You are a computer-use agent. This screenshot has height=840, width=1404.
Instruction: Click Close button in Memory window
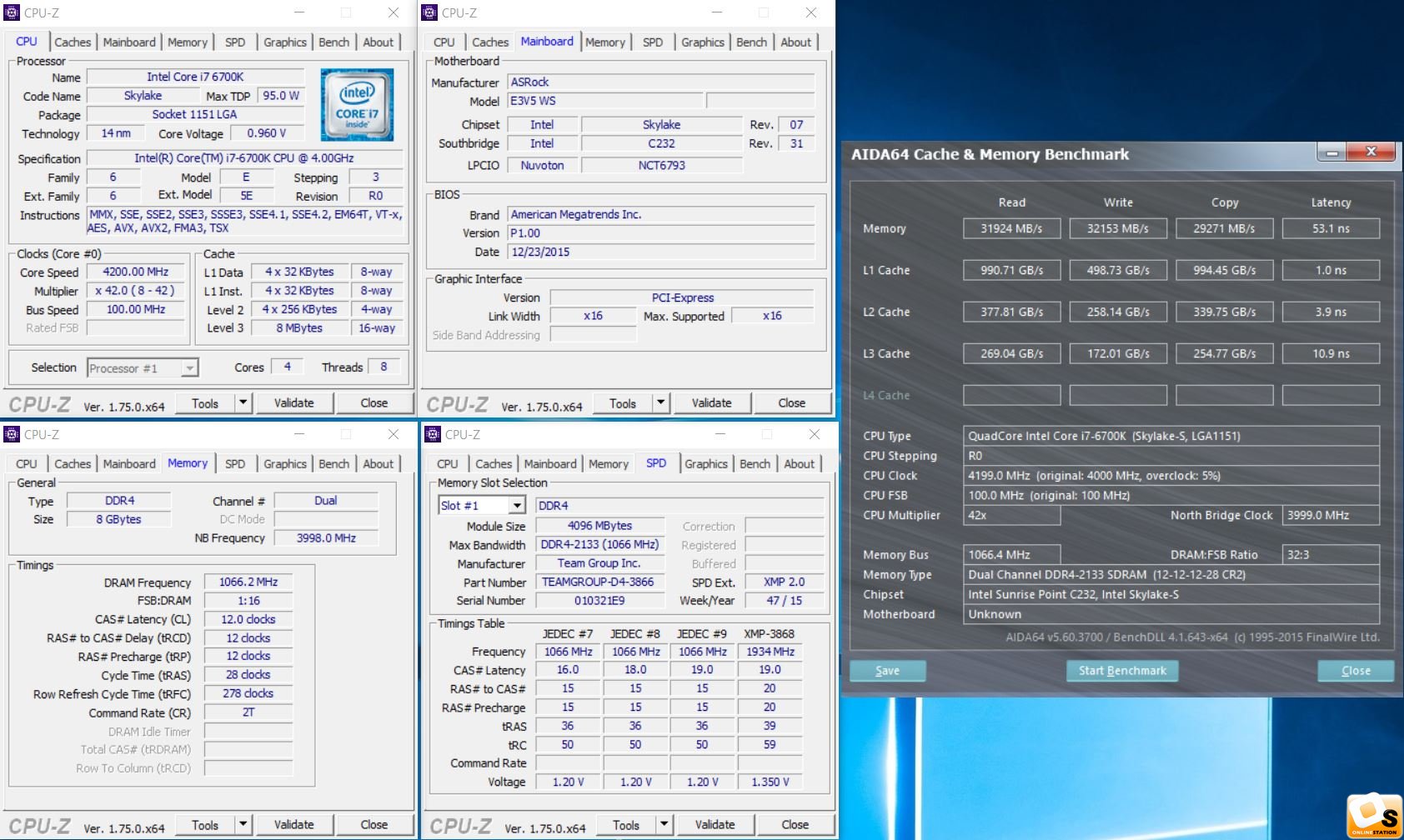(x=374, y=825)
